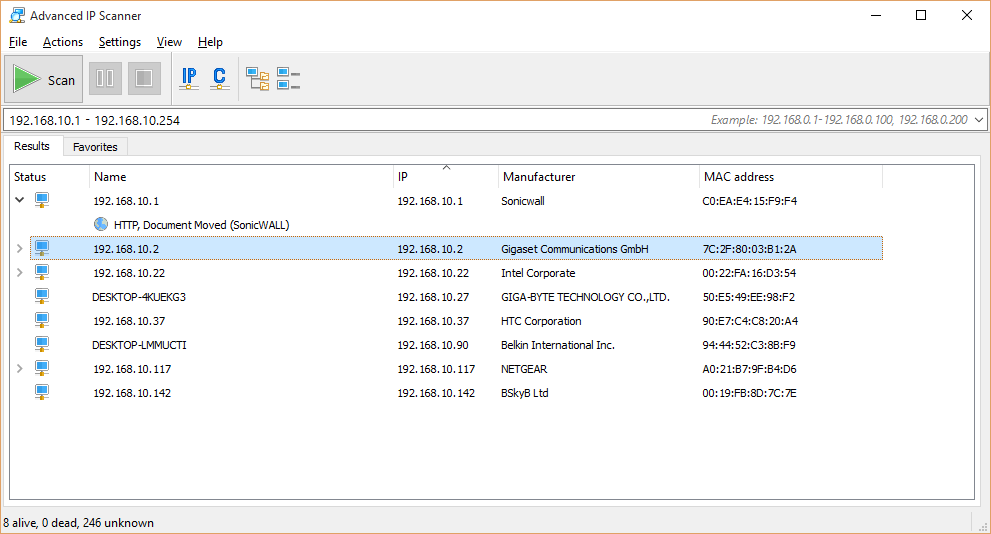The height and width of the screenshot is (534, 991).
Task: Click GIGA-BYTE TECHNOLOGY CO.,LTD. cell
Action: (x=585, y=297)
